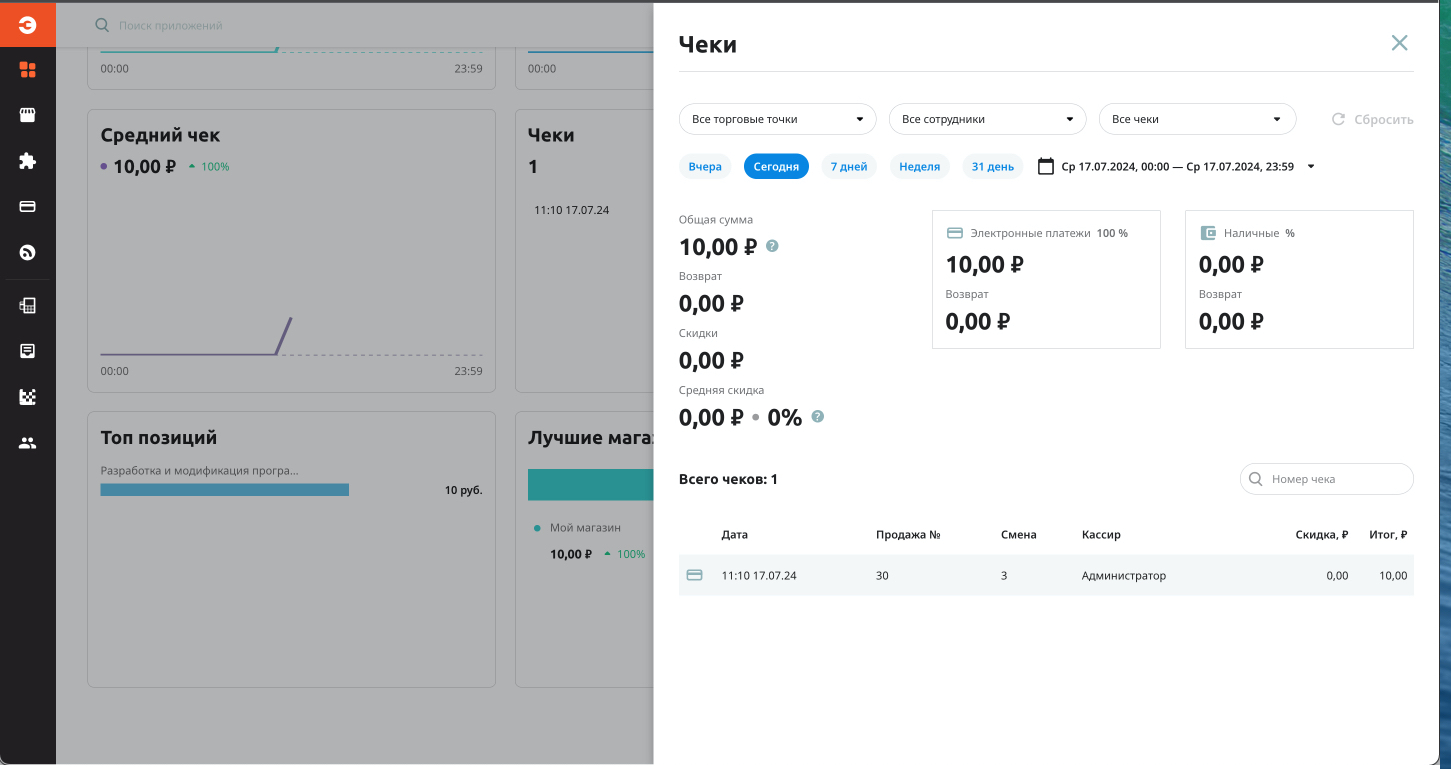
Task: Select the 31 день period filter
Action: [x=993, y=167]
